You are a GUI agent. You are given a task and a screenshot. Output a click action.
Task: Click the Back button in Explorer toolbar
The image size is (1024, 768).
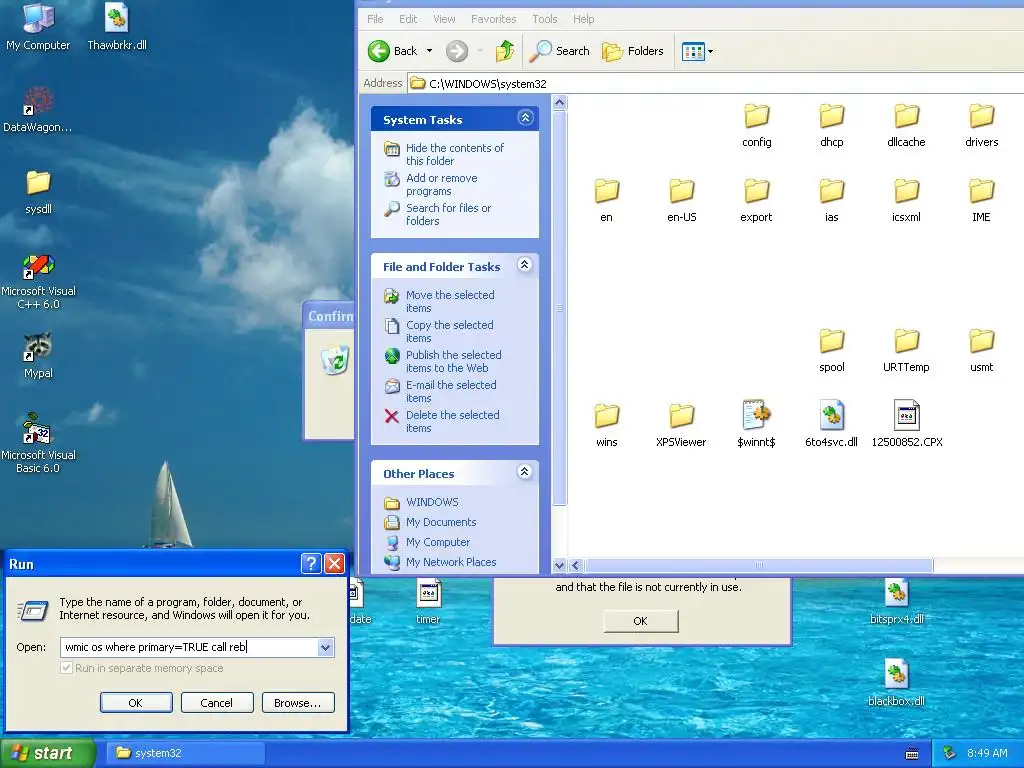392,51
